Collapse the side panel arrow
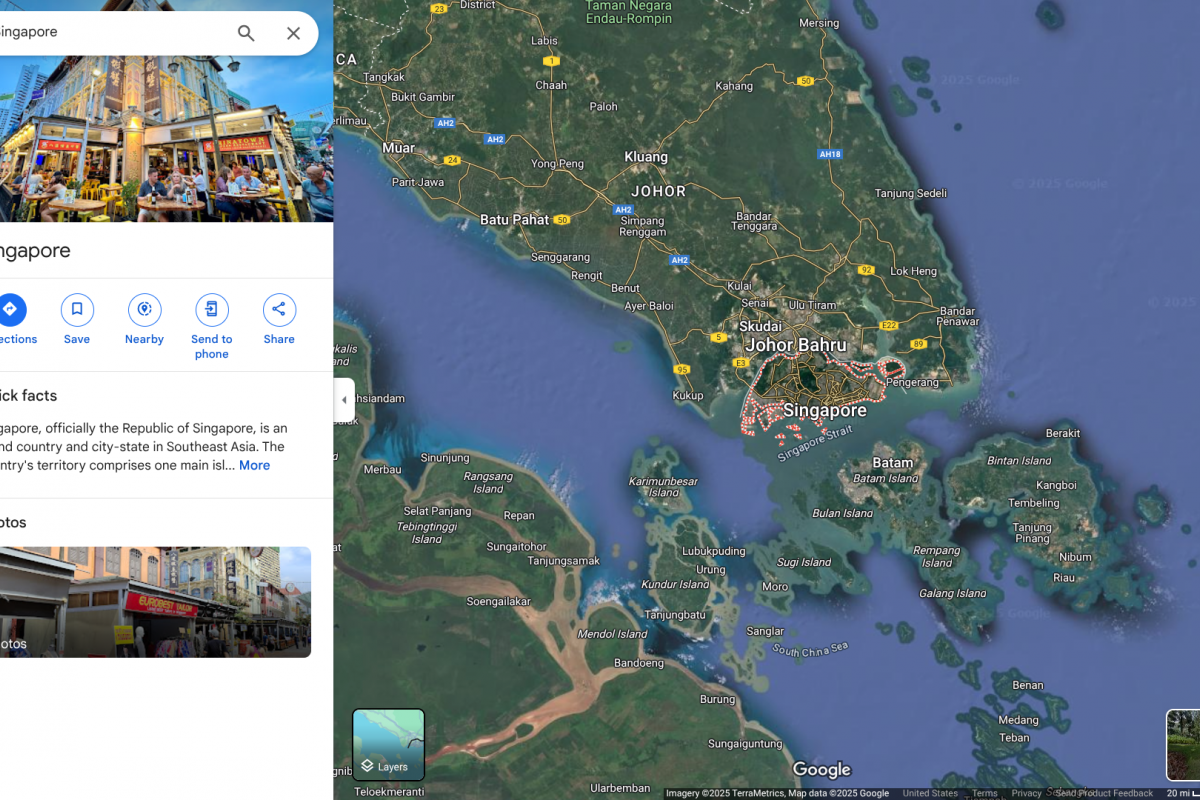The image size is (1200, 800). 344,400
